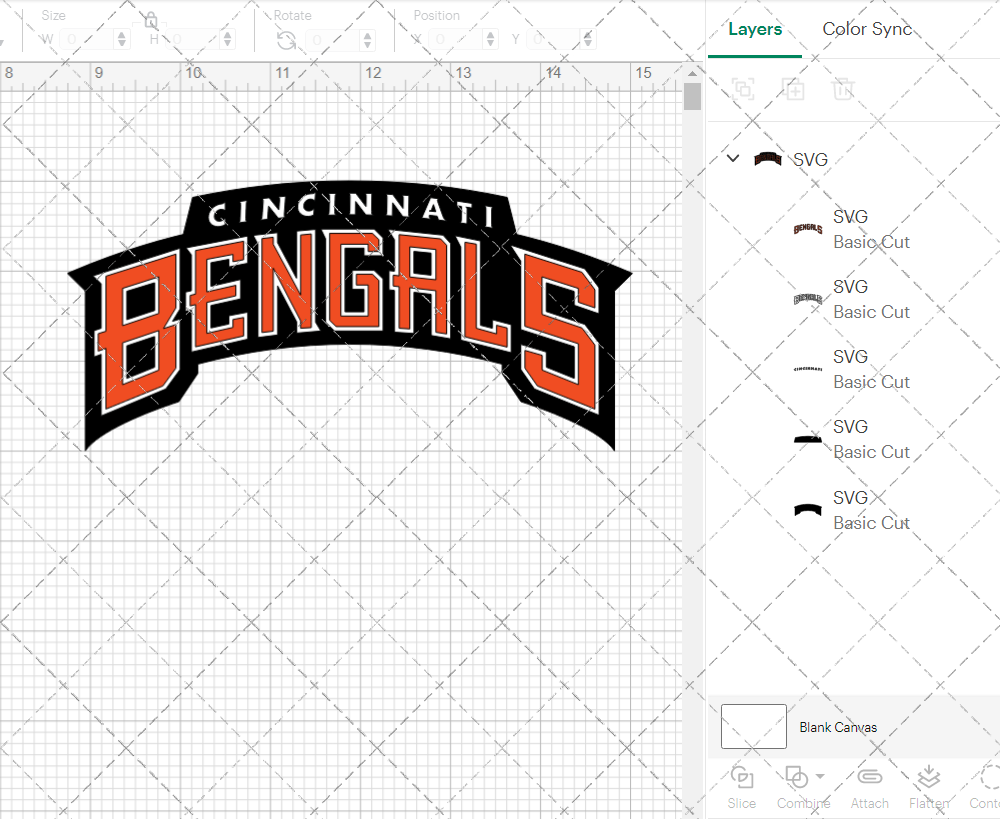Toggle the size aspect ratio lock
The width and height of the screenshot is (1000, 819).
[x=151, y=20]
